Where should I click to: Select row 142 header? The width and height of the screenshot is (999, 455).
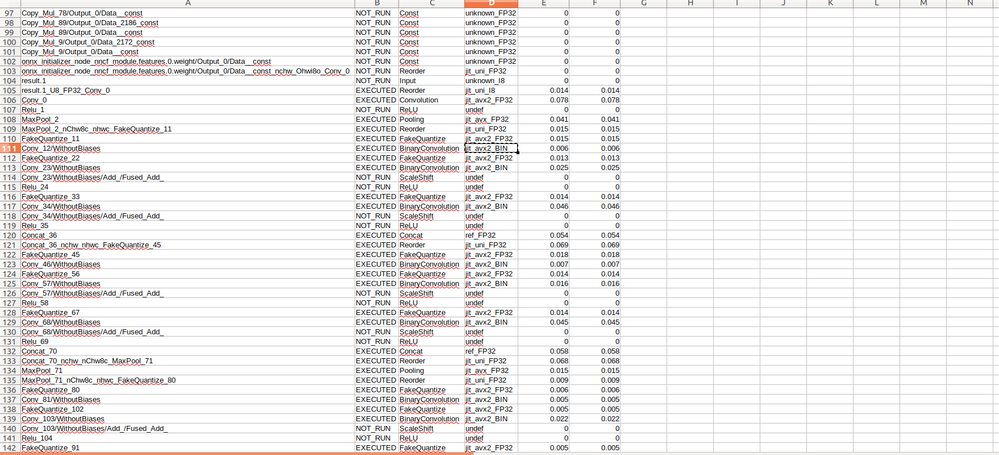10,448
